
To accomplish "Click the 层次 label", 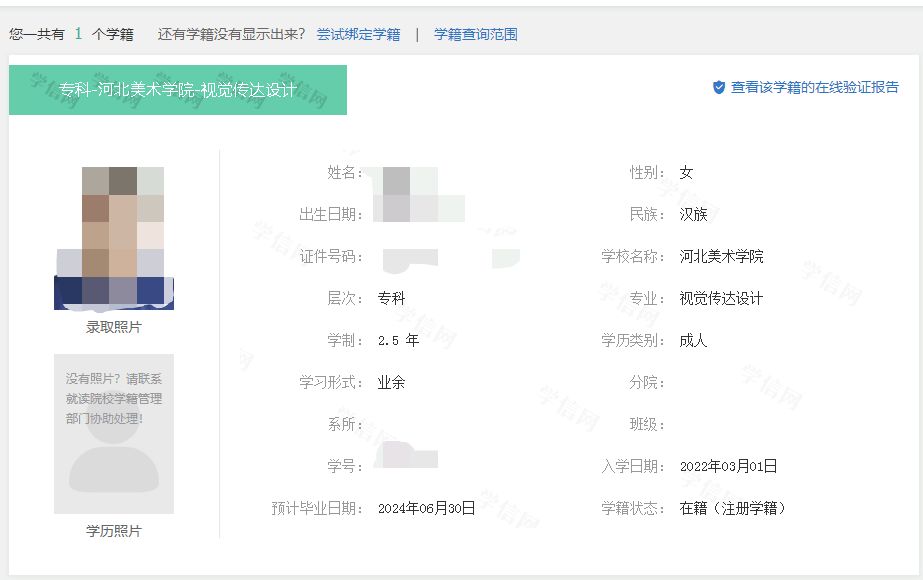I will [x=345, y=298].
